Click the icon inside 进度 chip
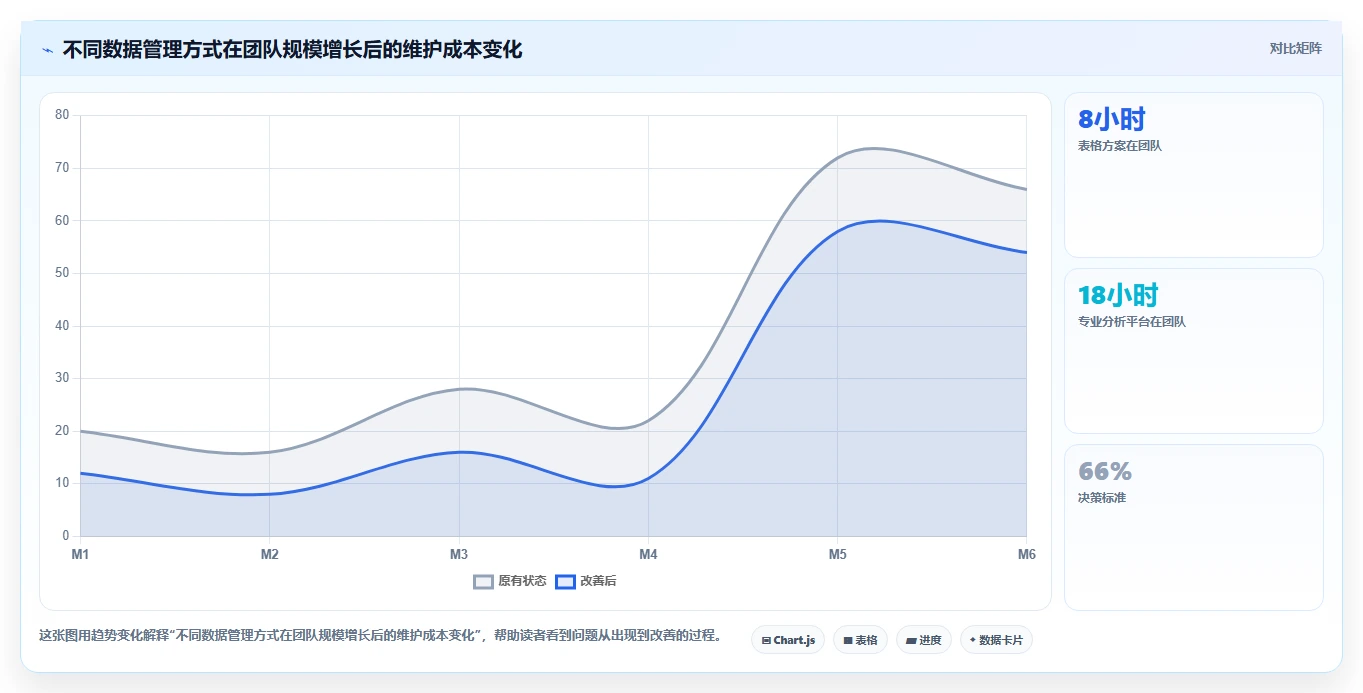This screenshot has height=693, width=1363. pos(911,640)
